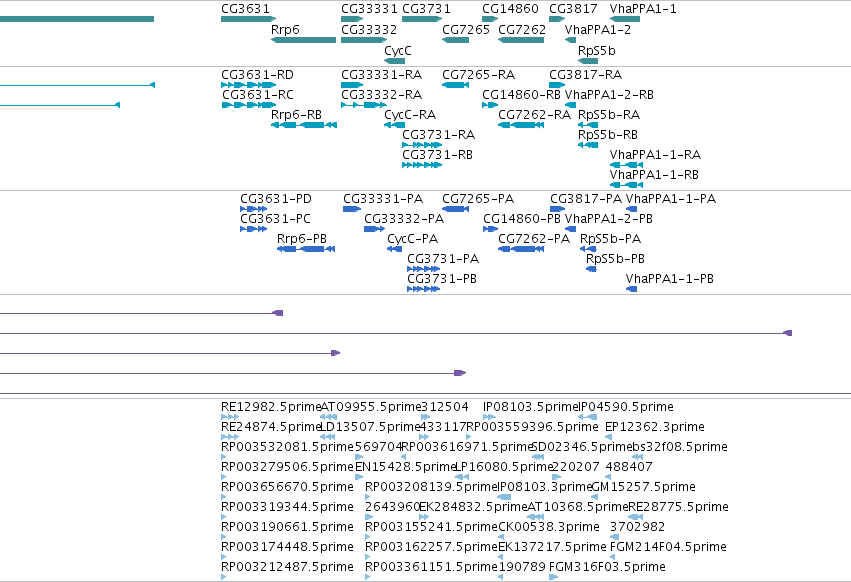Select the CycC gene arrow
Viewport: 851px width, 582px height.
tap(395, 61)
